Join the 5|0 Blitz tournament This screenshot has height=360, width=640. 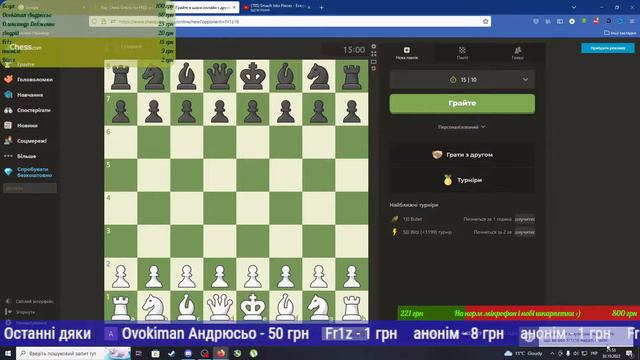524,232
